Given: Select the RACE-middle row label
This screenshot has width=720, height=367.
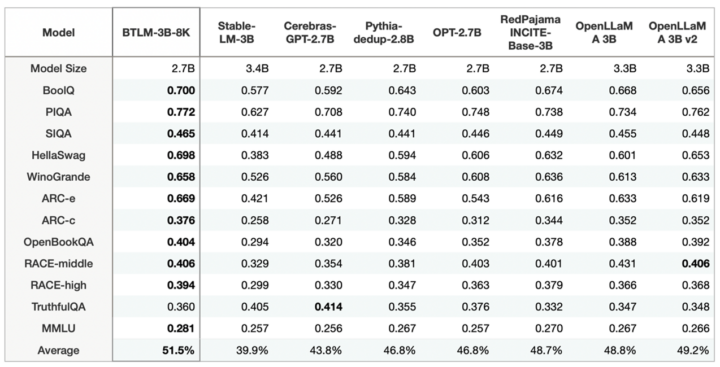Looking at the screenshot, I should click(58, 264).
